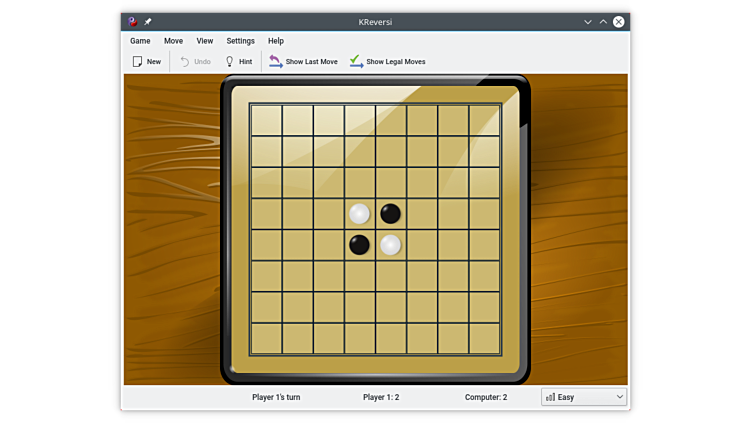Pin window using title bar pin icon
The height and width of the screenshot is (423, 752).
point(148,21)
